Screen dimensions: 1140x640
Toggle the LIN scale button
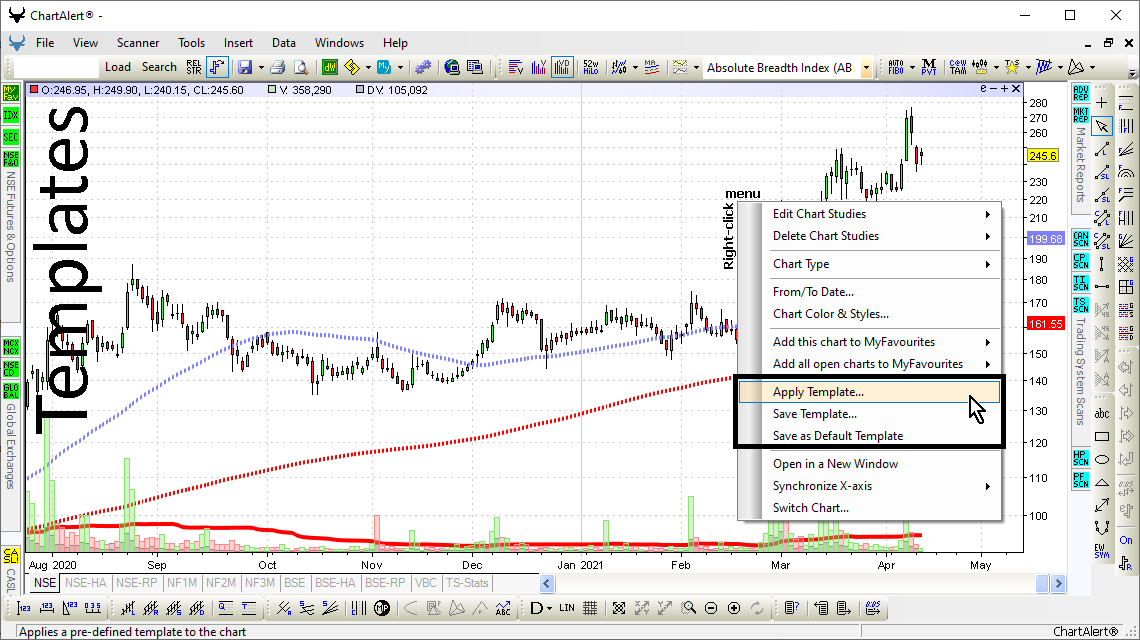pos(567,608)
